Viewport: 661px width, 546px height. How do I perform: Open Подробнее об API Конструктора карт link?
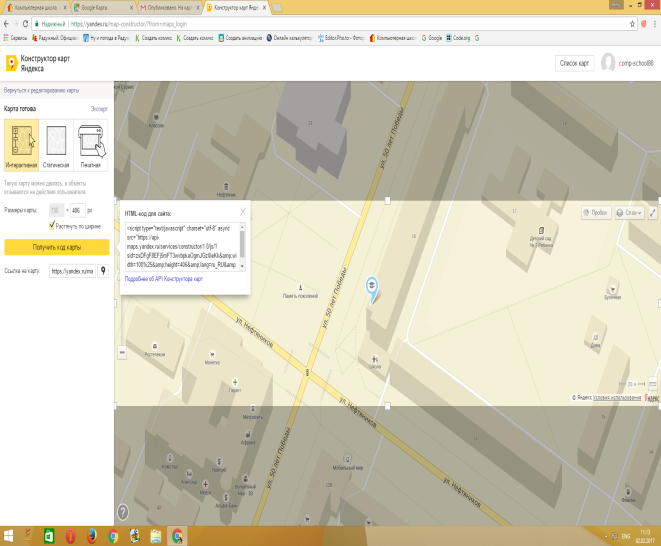click(164, 279)
